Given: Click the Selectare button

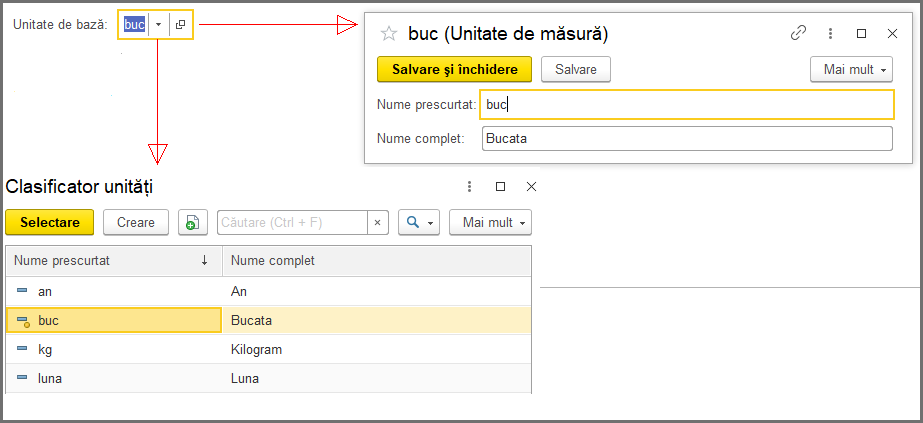Looking at the screenshot, I should point(49,222).
